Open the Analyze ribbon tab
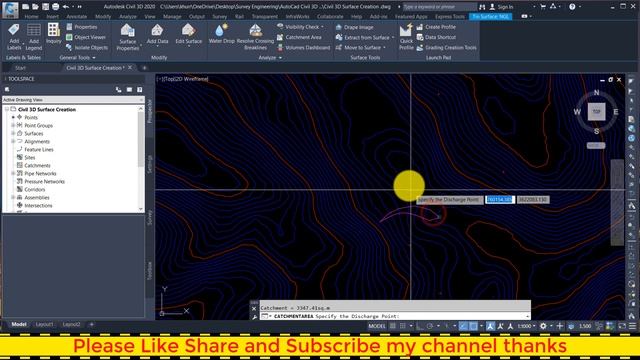Screen dimensions: 640x360 pos(128,17)
